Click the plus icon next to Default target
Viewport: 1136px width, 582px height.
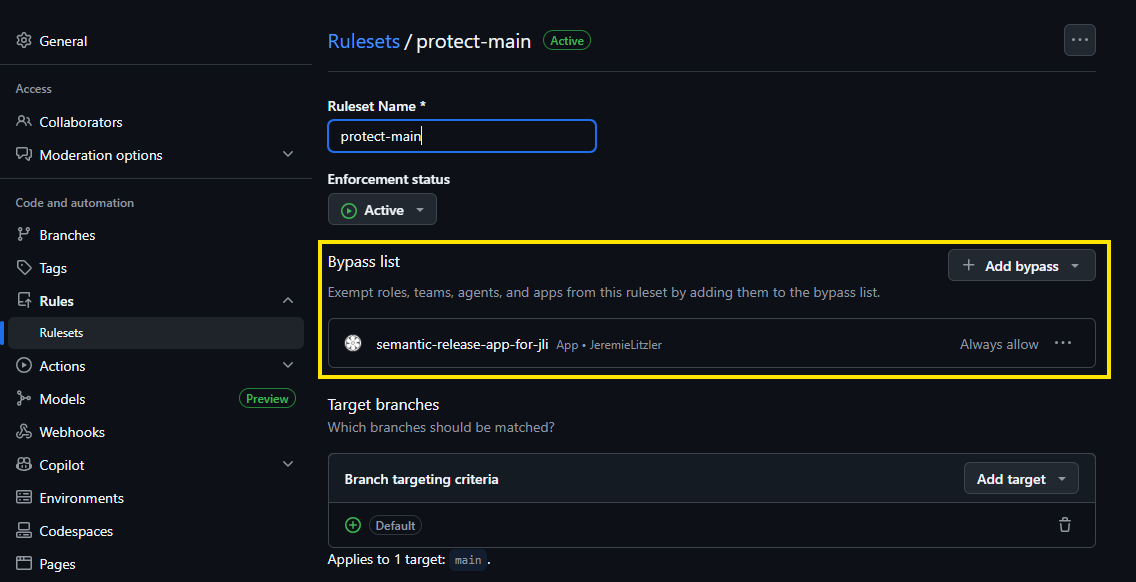tap(352, 524)
